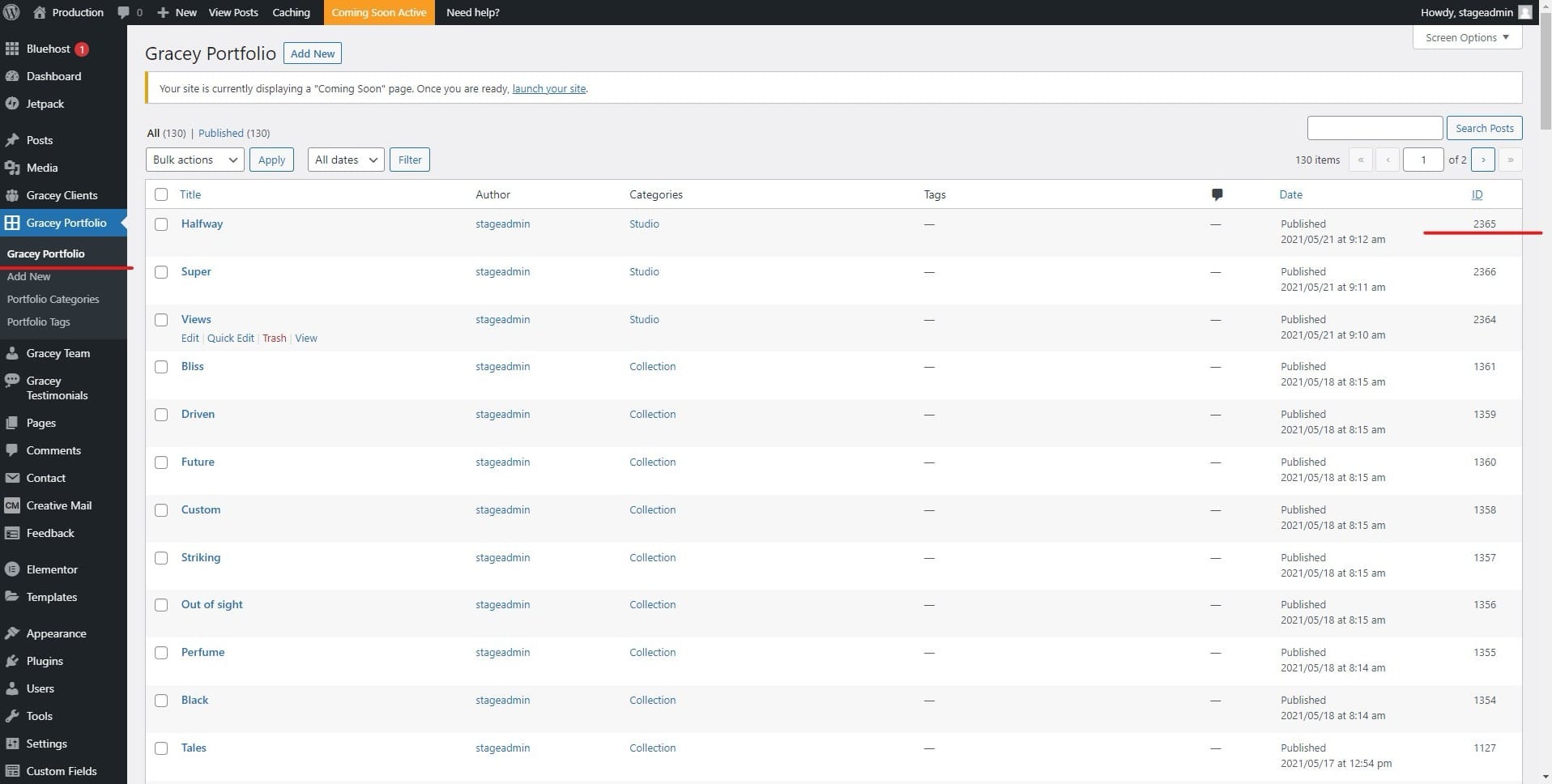This screenshot has height=784, width=1552.
Task: Open Media library from sidebar icon
Action: 12,168
